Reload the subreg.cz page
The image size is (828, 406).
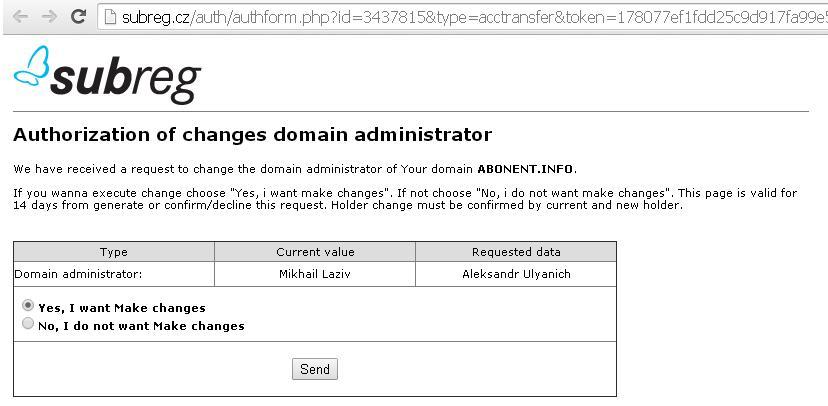(78, 17)
